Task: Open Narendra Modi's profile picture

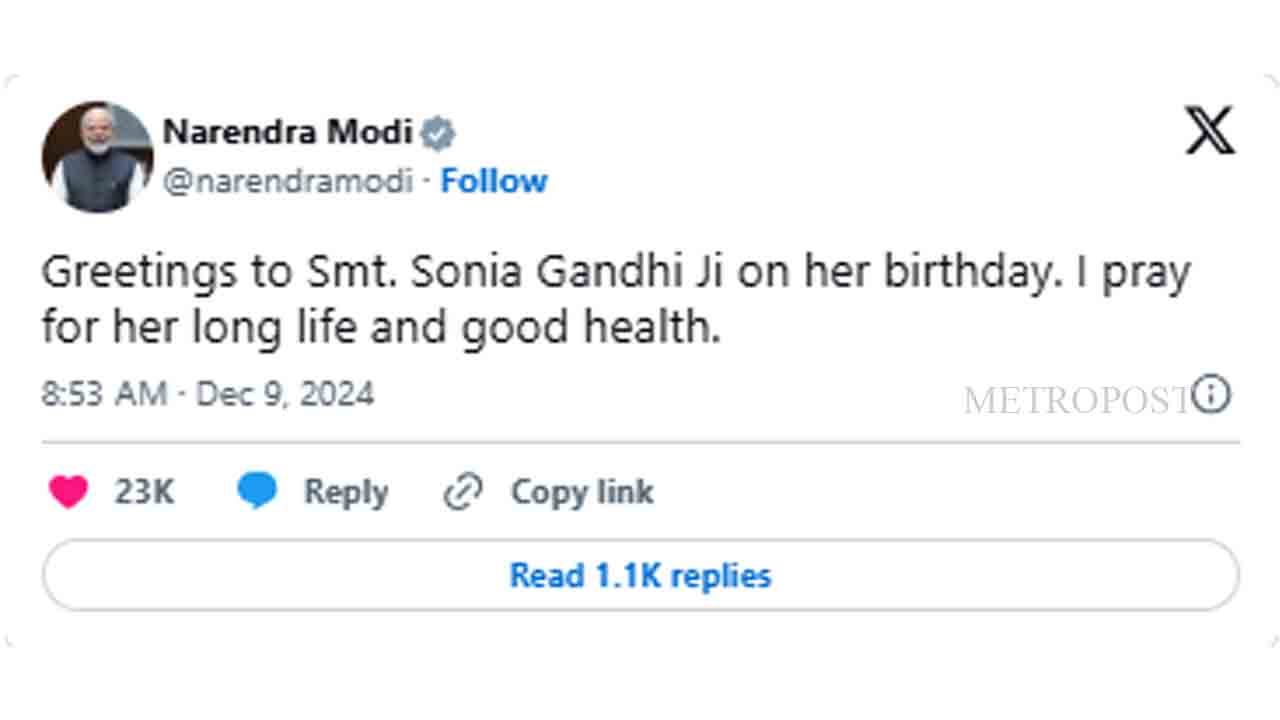Action: point(97,156)
